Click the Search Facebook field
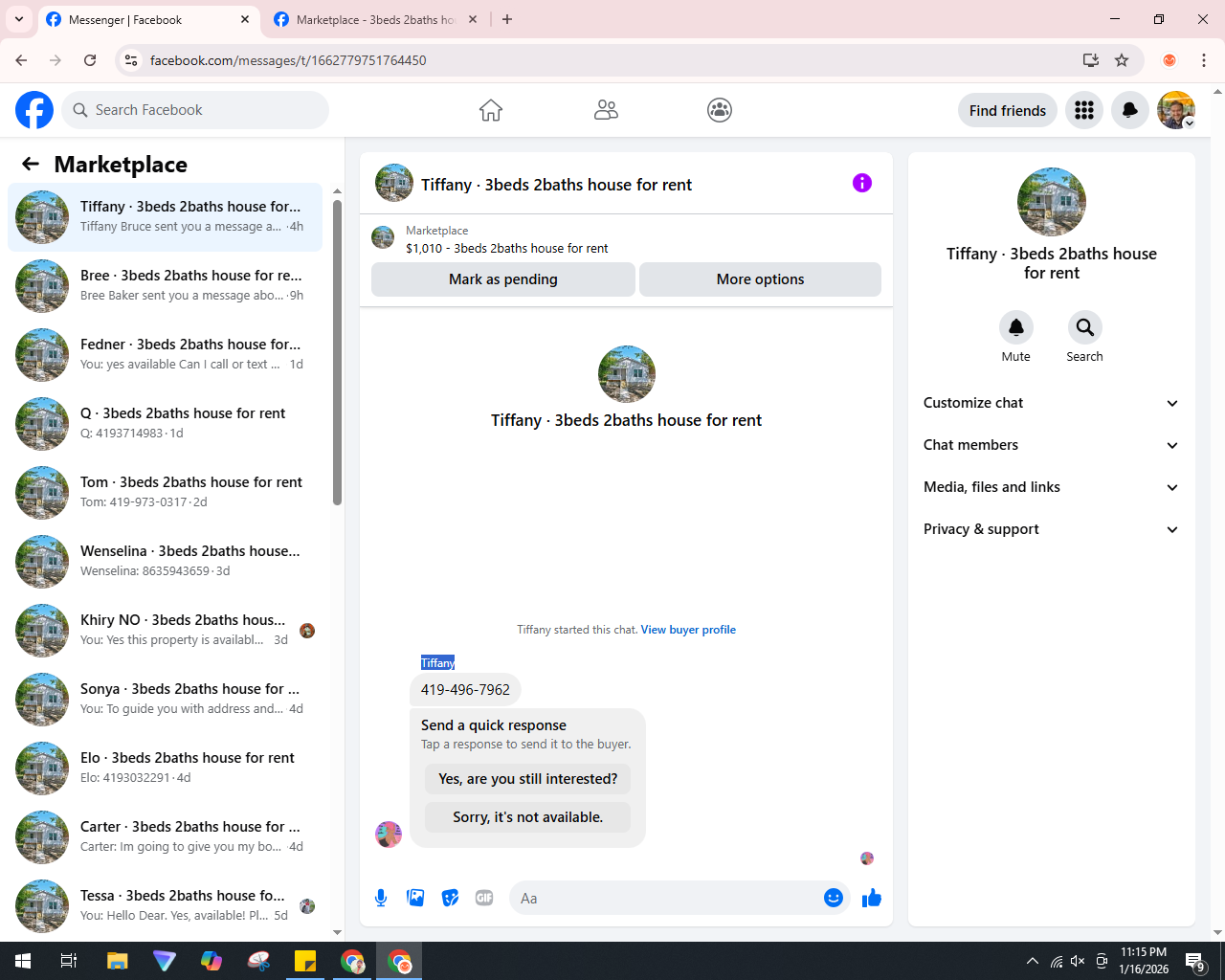Viewport: 1225px width, 980px height. click(x=195, y=110)
